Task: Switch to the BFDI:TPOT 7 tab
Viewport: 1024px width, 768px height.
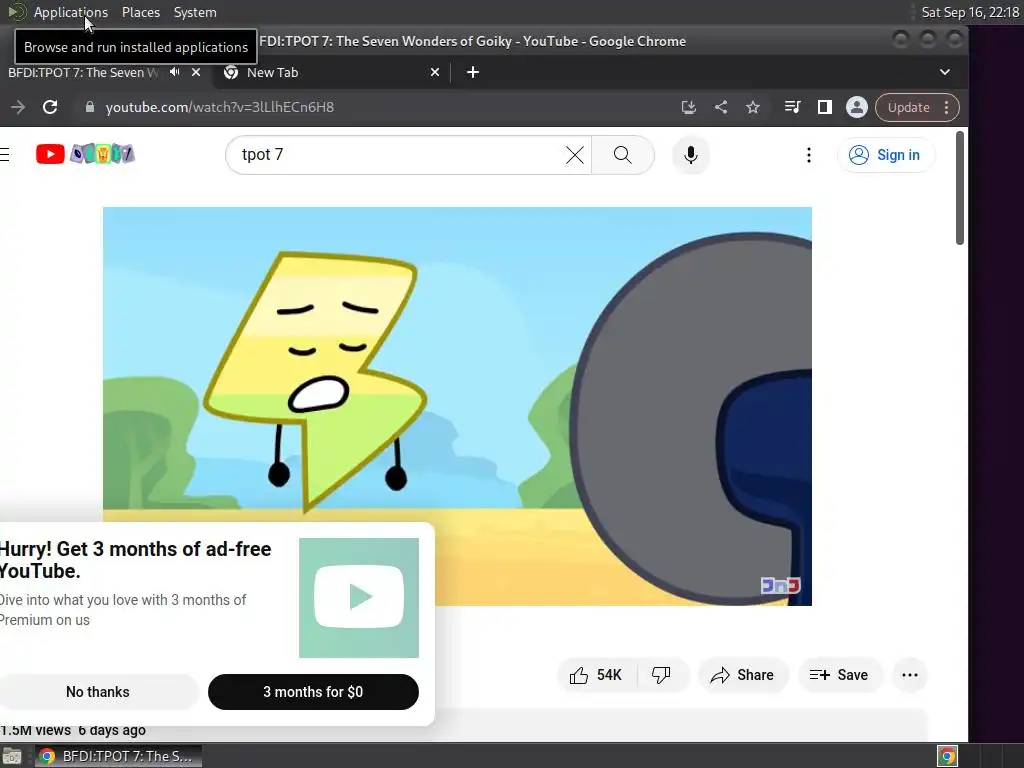Action: click(x=82, y=72)
